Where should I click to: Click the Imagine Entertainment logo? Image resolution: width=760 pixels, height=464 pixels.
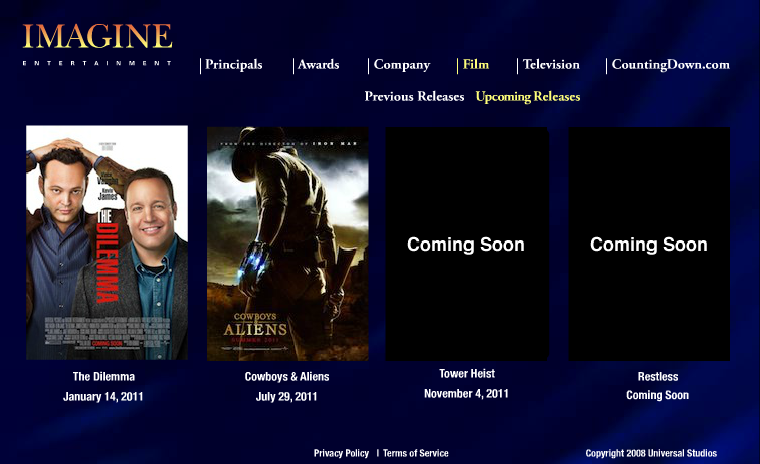[x=97, y=44]
